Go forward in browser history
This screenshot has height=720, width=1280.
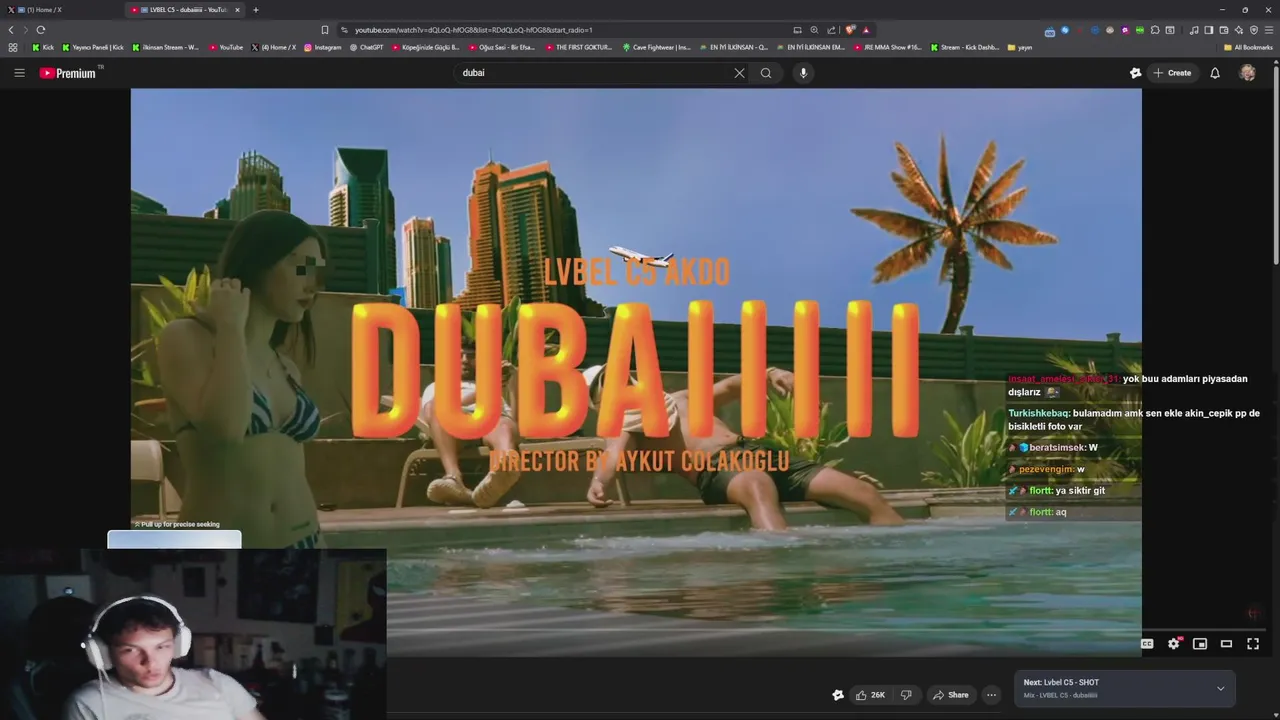pyautogui.click(x=25, y=30)
